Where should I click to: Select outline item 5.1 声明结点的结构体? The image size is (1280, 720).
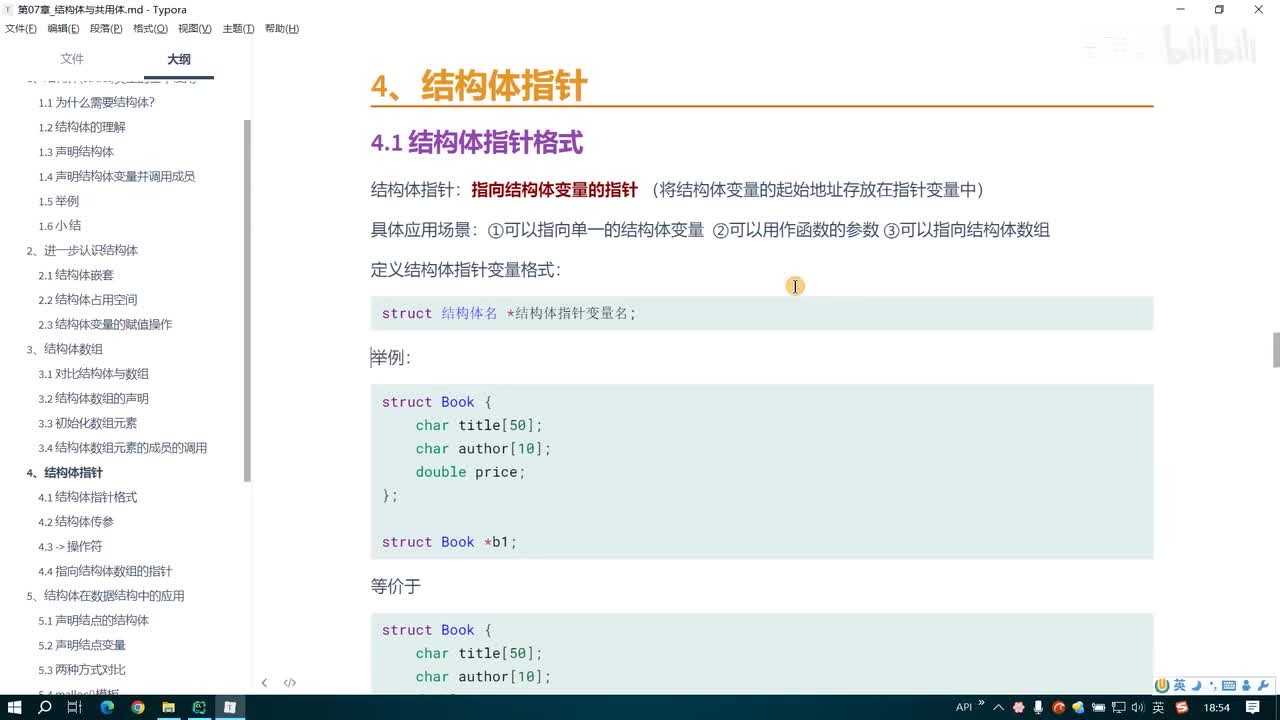[x=94, y=620]
